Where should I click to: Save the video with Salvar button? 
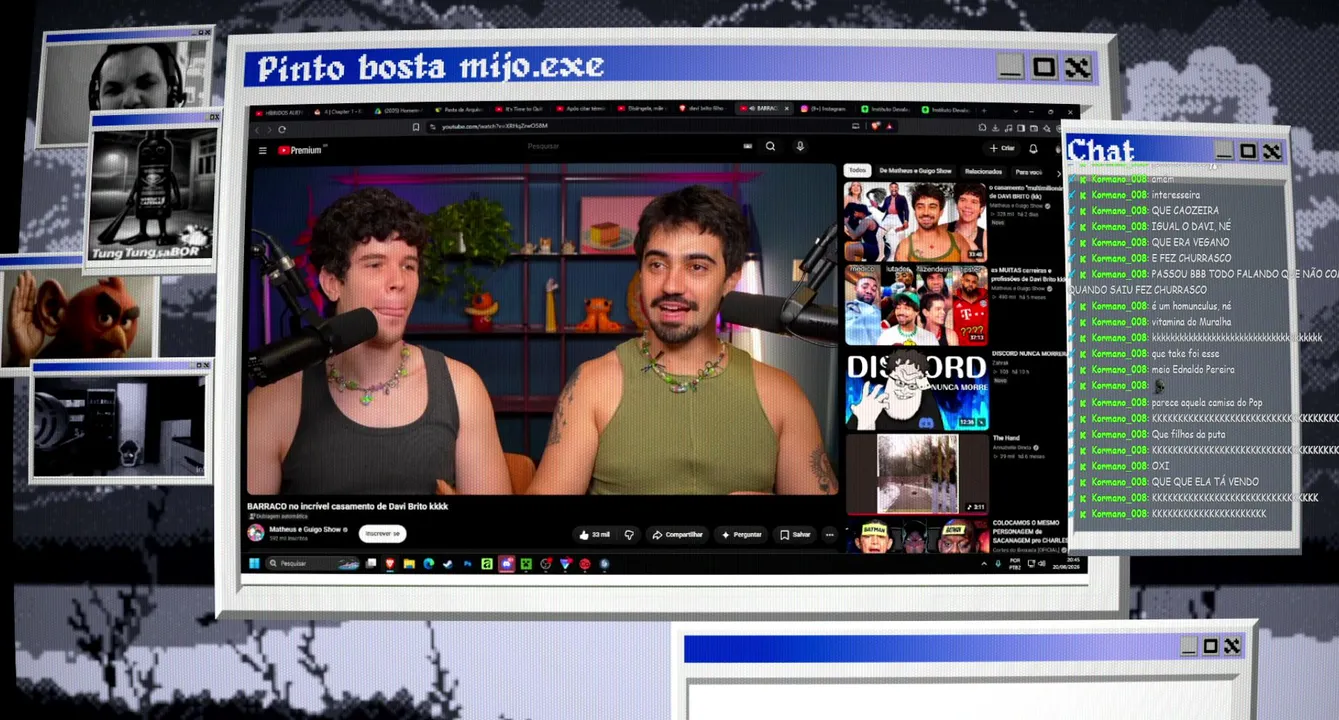click(x=795, y=535)
